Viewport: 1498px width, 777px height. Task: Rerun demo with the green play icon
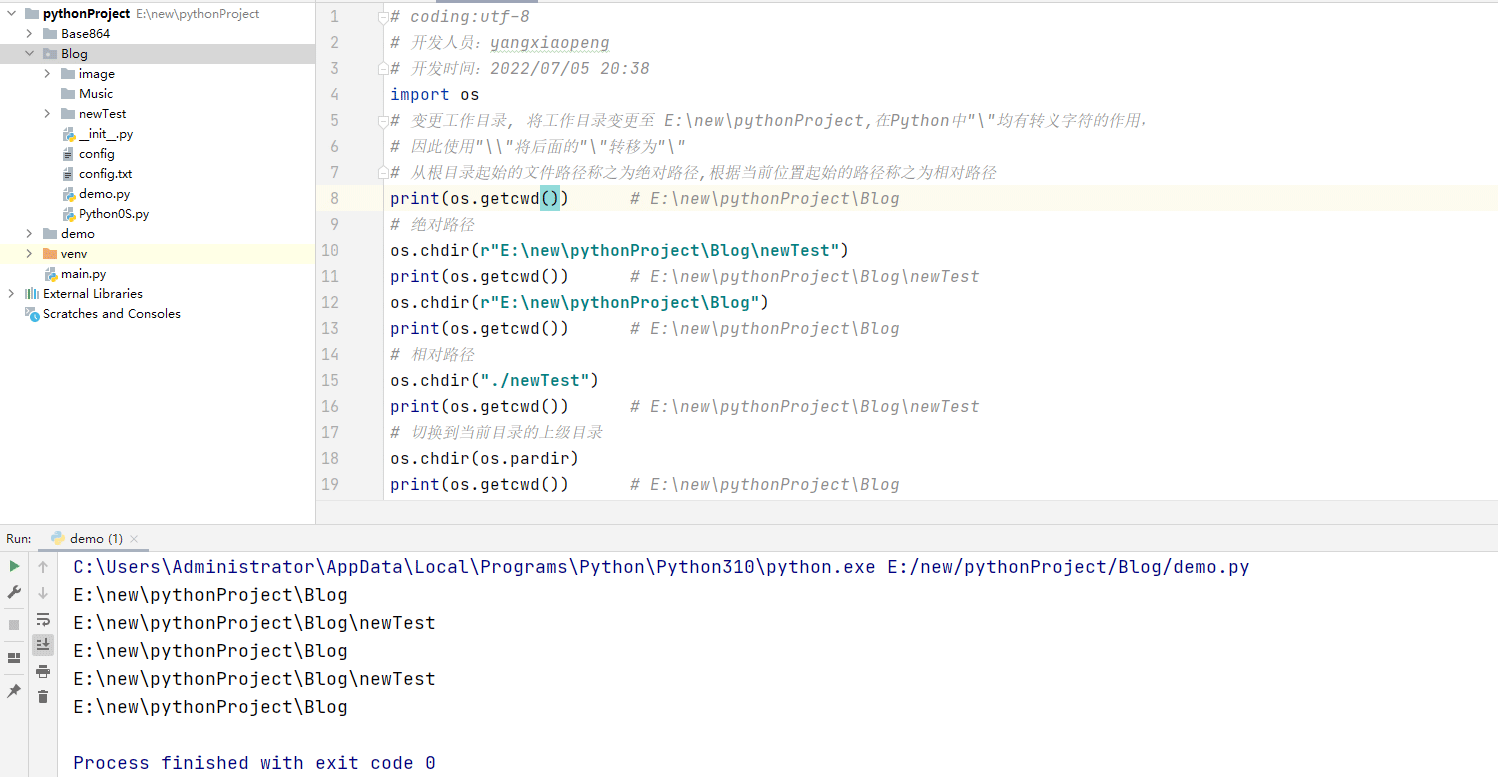(14, 566)
